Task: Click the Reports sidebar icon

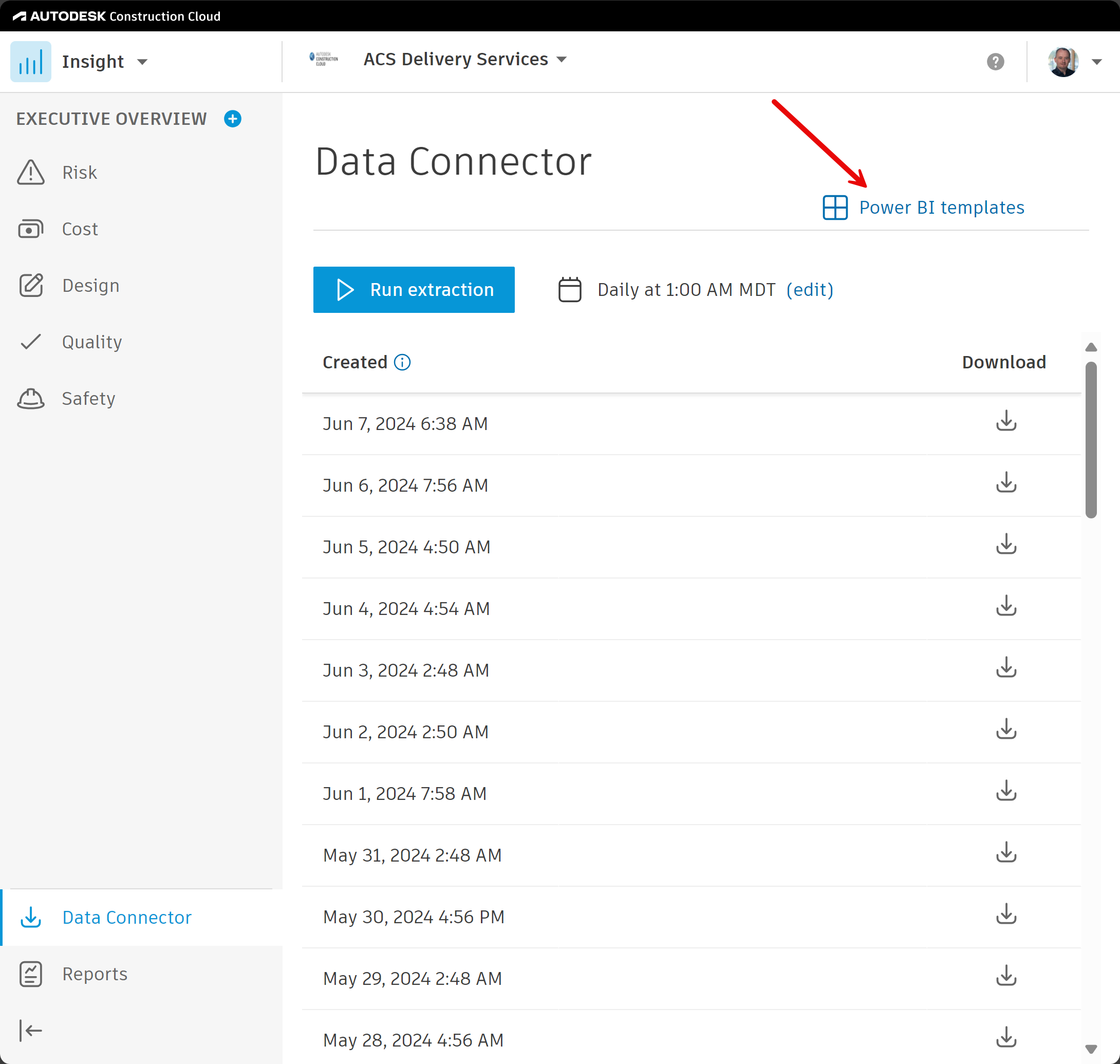Action: (31, 974)
